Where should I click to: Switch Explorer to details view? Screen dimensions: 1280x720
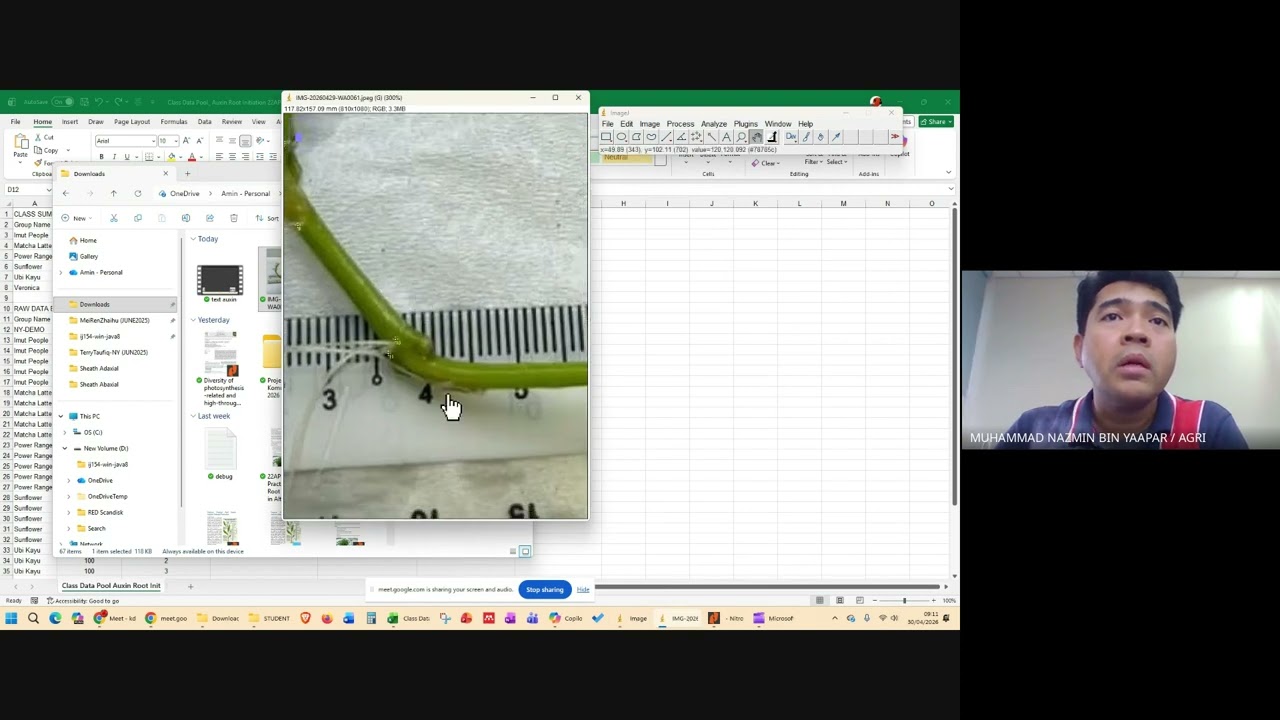point(513,551)
